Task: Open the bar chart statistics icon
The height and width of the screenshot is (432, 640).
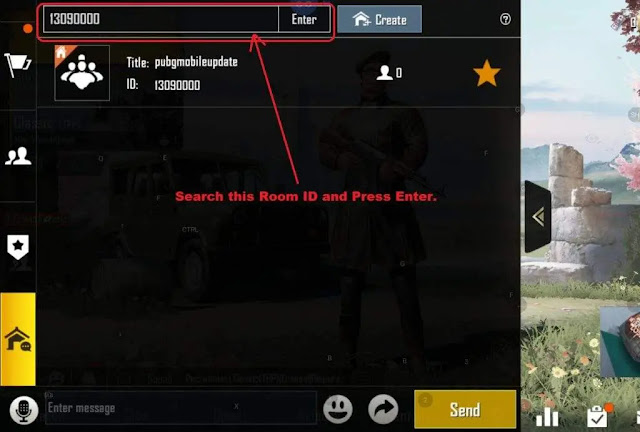Action: pos(547,418)
